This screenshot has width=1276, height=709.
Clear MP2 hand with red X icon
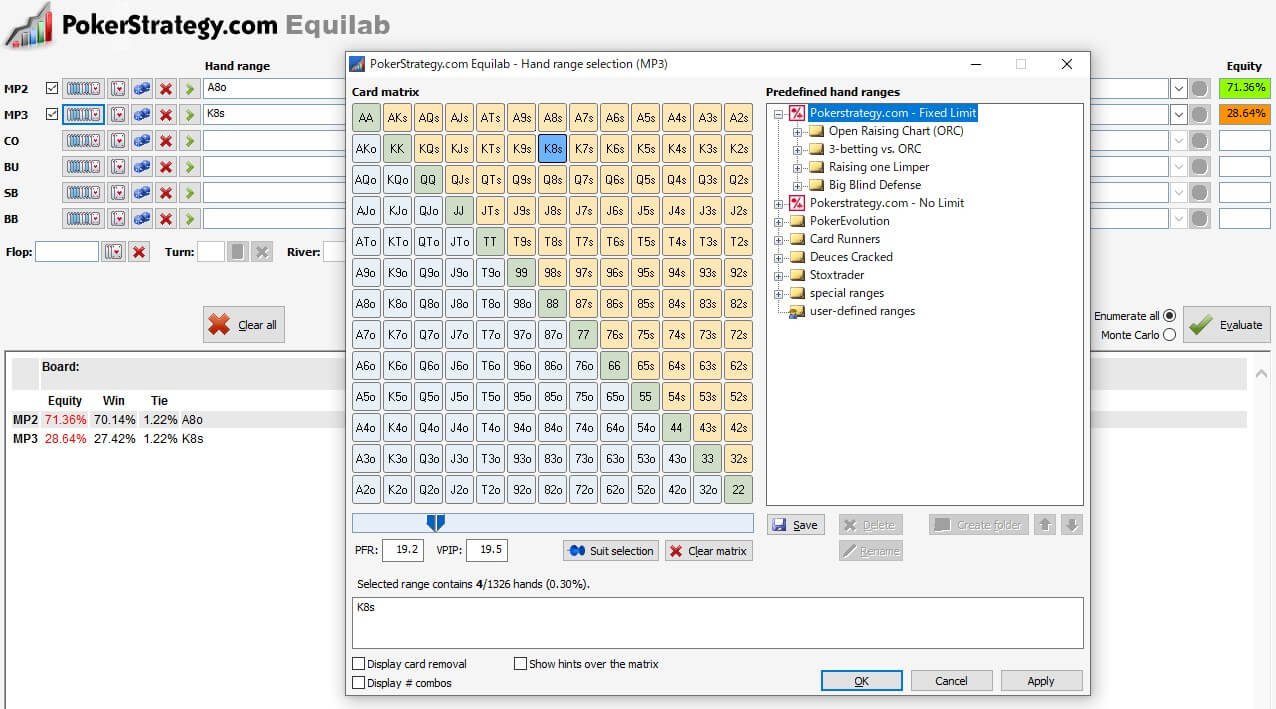pyautogui.click(x=166, y=88)
